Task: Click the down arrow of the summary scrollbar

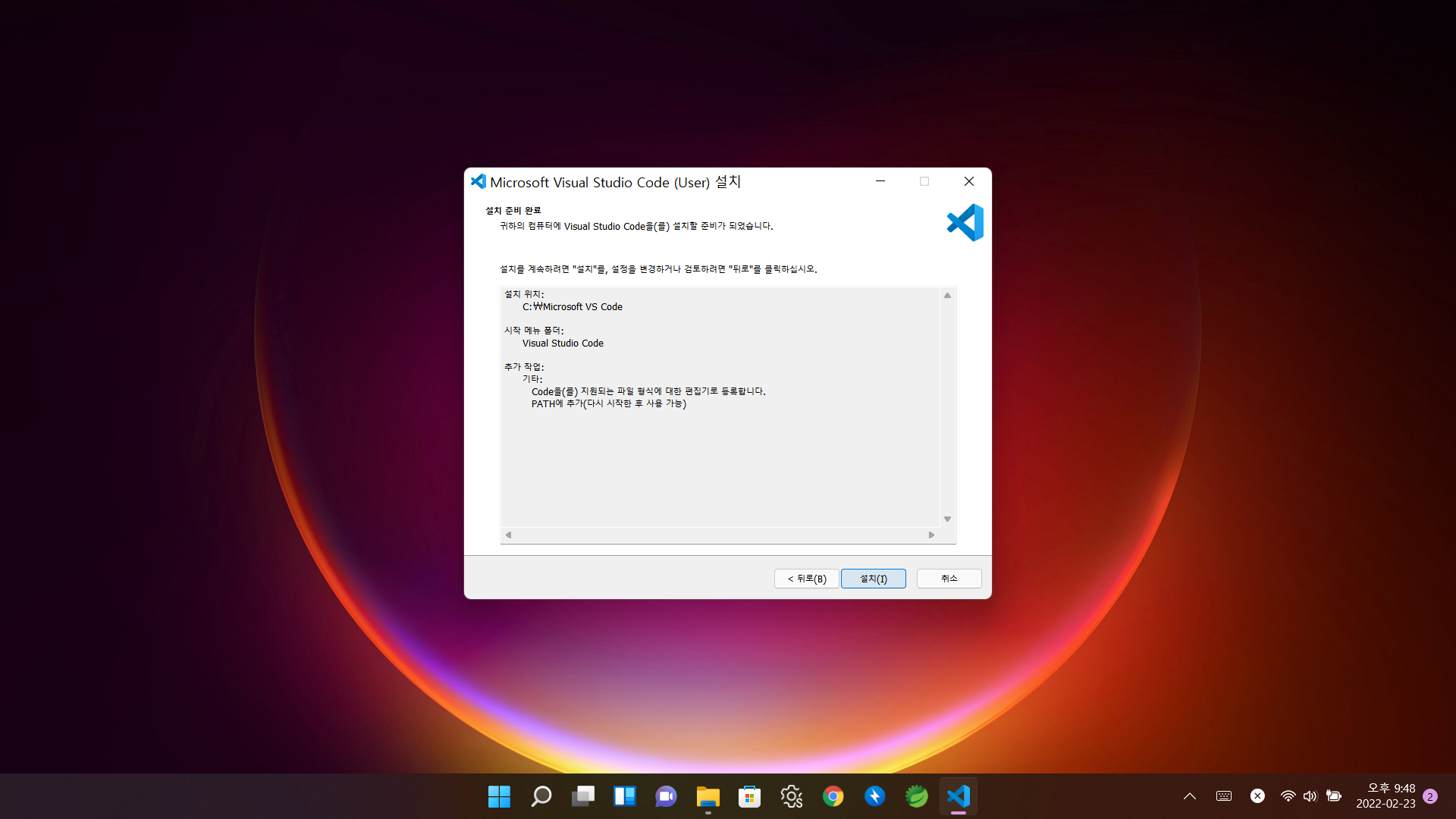Action: pos(946,519)
